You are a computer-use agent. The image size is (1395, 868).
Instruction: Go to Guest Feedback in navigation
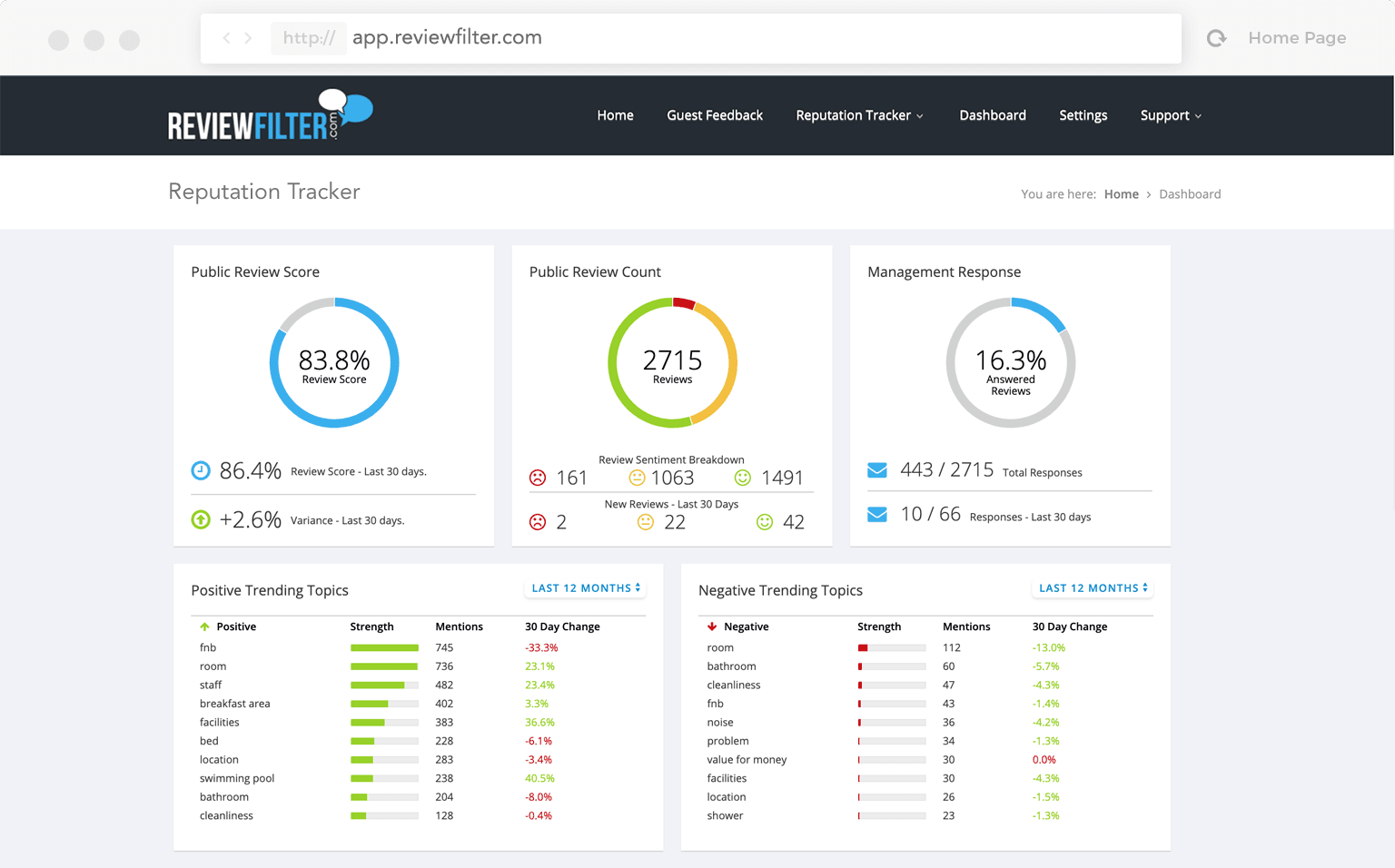pos(715,115)
